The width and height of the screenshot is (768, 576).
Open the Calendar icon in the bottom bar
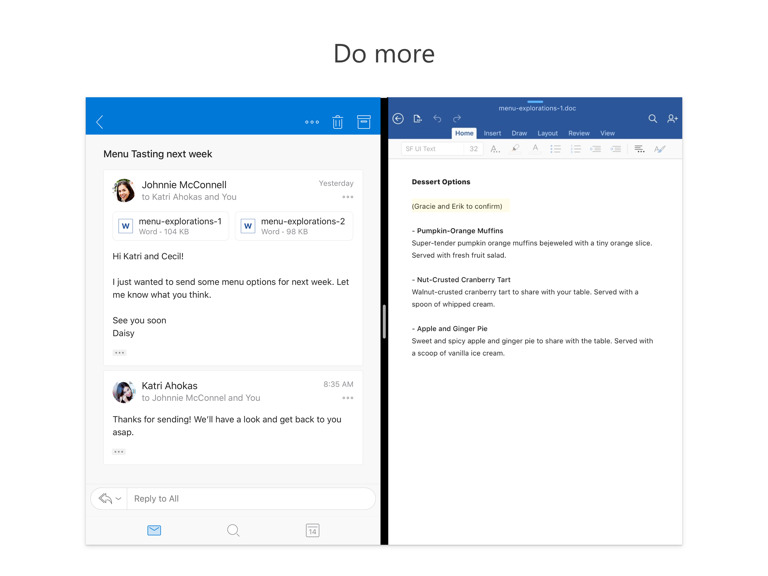click(x=312, y=530)
